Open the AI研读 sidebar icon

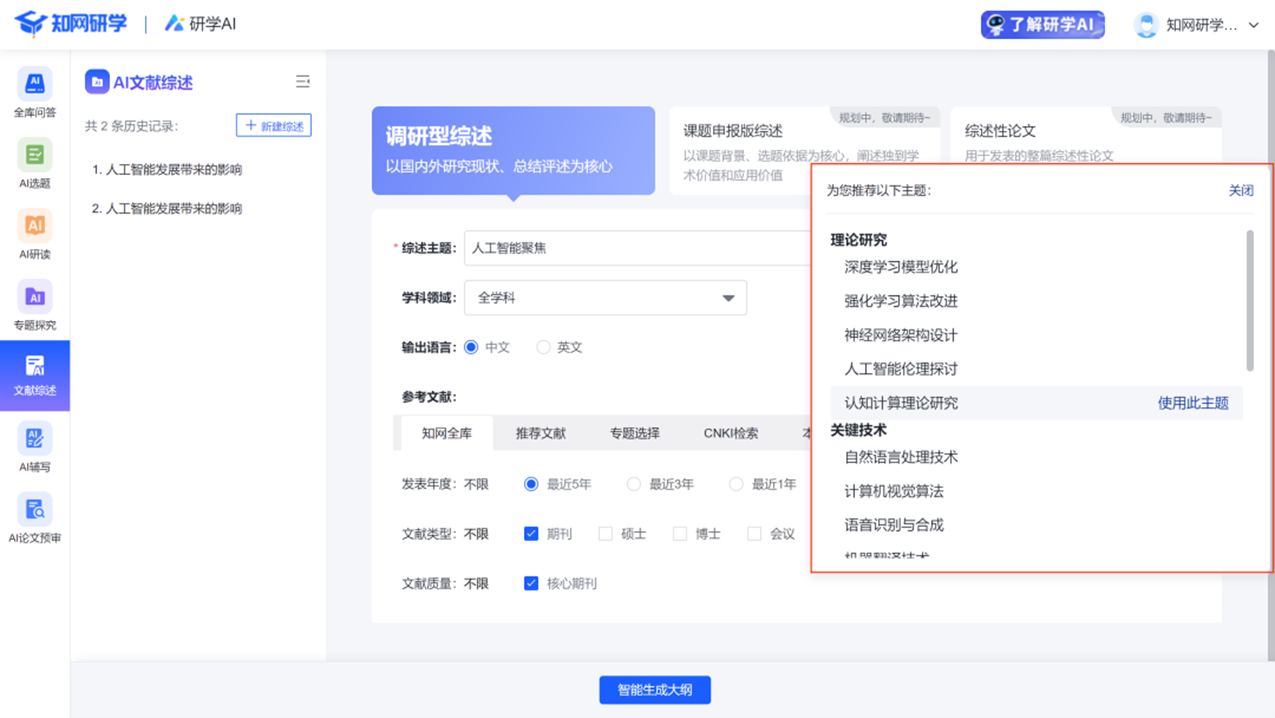click(x=35, y=235)
